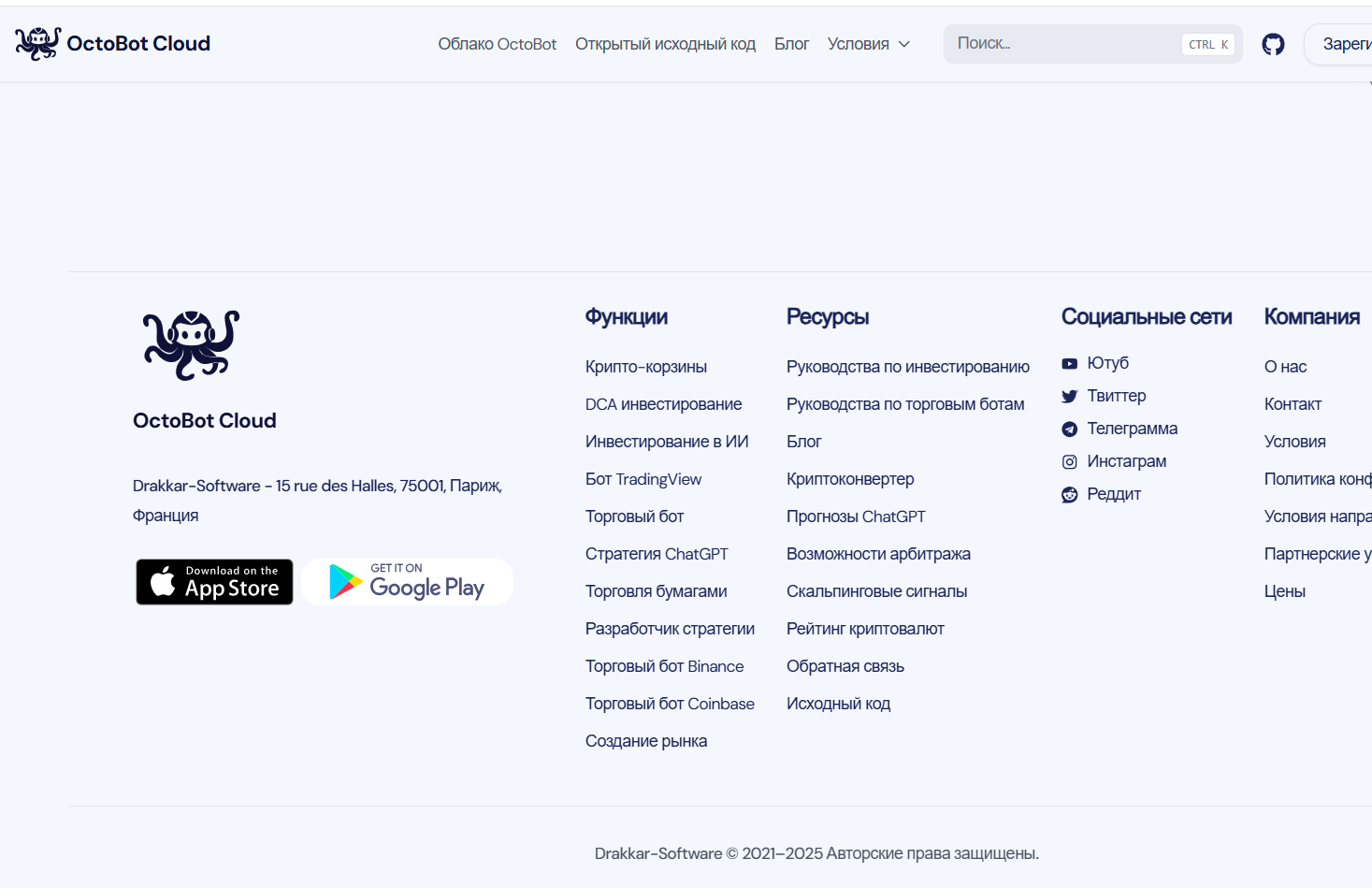Click the large octopus logo in footer
The image size is (1372, 888).
tap(191, 345)
